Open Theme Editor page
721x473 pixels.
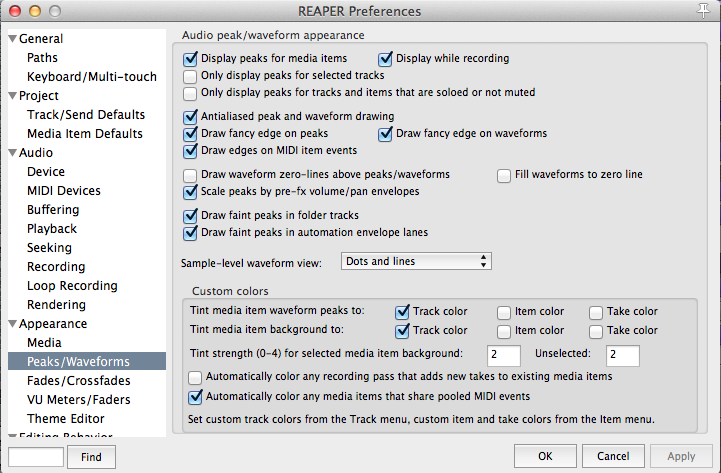pos(66,419)
